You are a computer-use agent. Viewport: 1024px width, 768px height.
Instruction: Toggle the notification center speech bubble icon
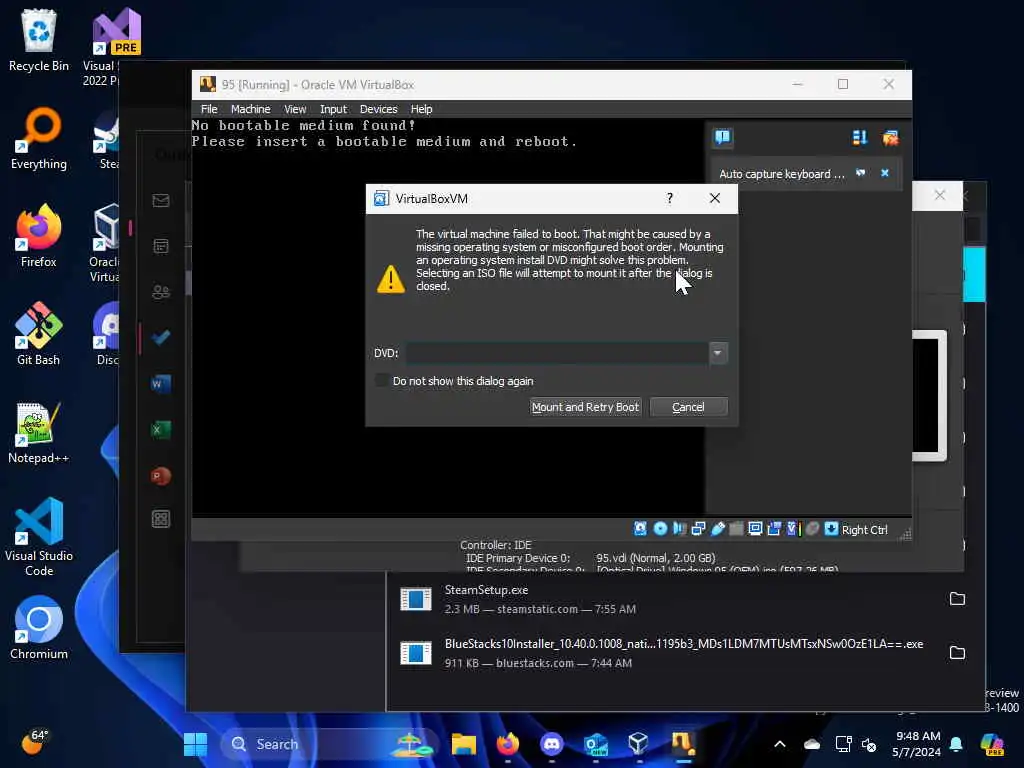tap(722, 137)
